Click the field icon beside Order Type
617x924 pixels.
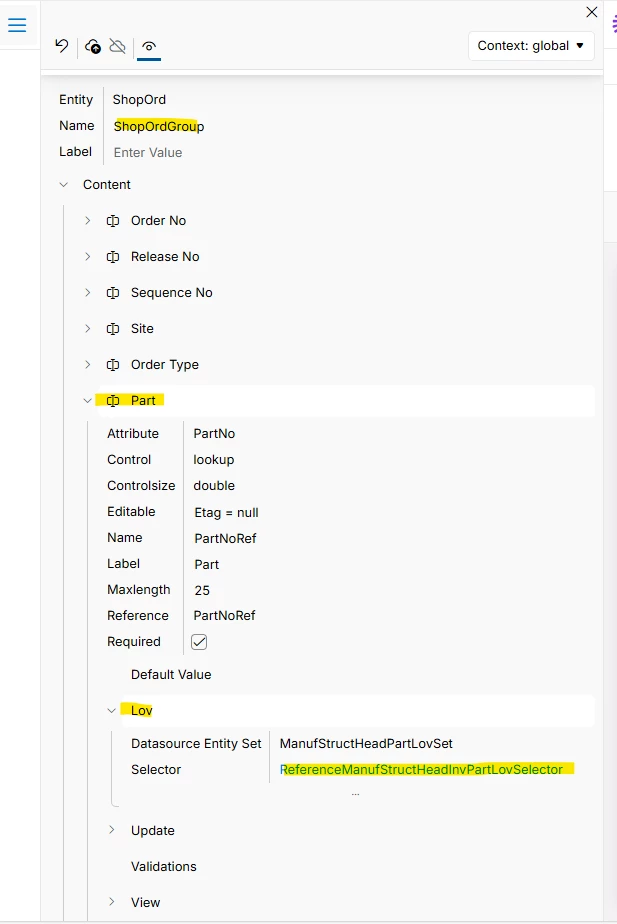(x=113, y=365)
